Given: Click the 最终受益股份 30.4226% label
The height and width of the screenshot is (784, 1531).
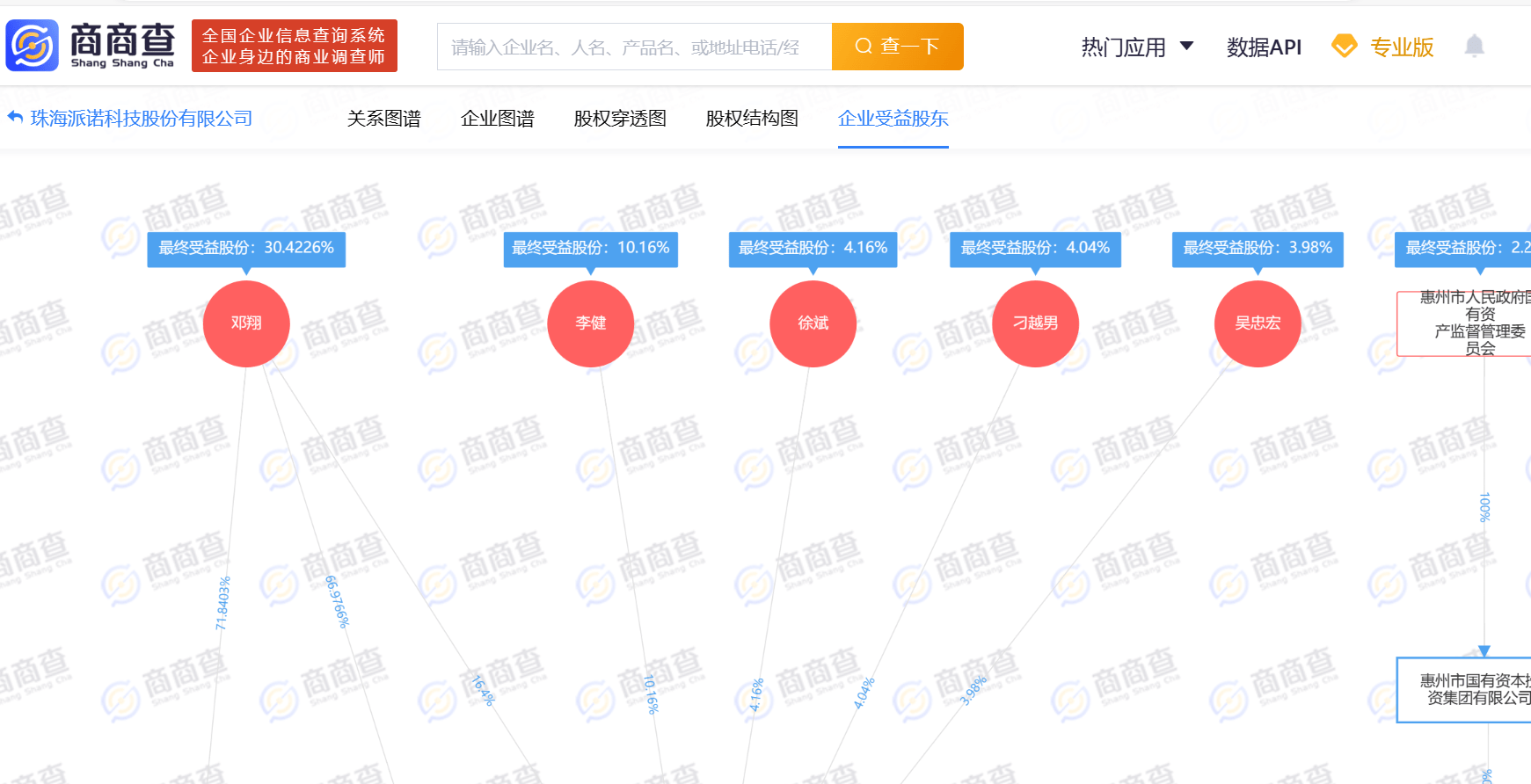Looking at the screenshot, I should pyautogui.click(x=246, y=249).
